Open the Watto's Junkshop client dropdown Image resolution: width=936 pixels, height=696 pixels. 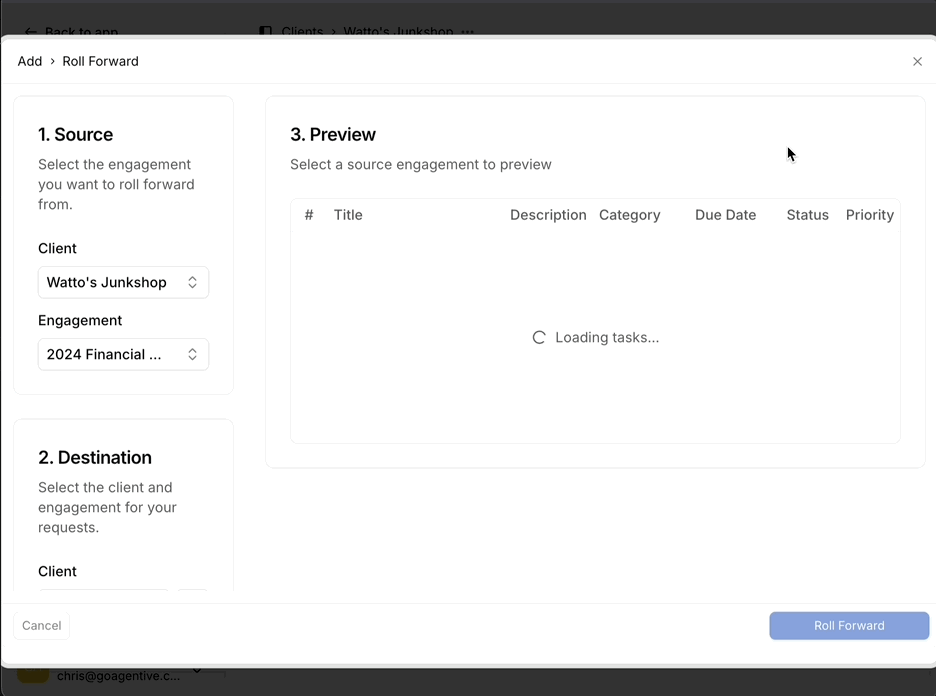pyautogui.click(x=123, y=282)
